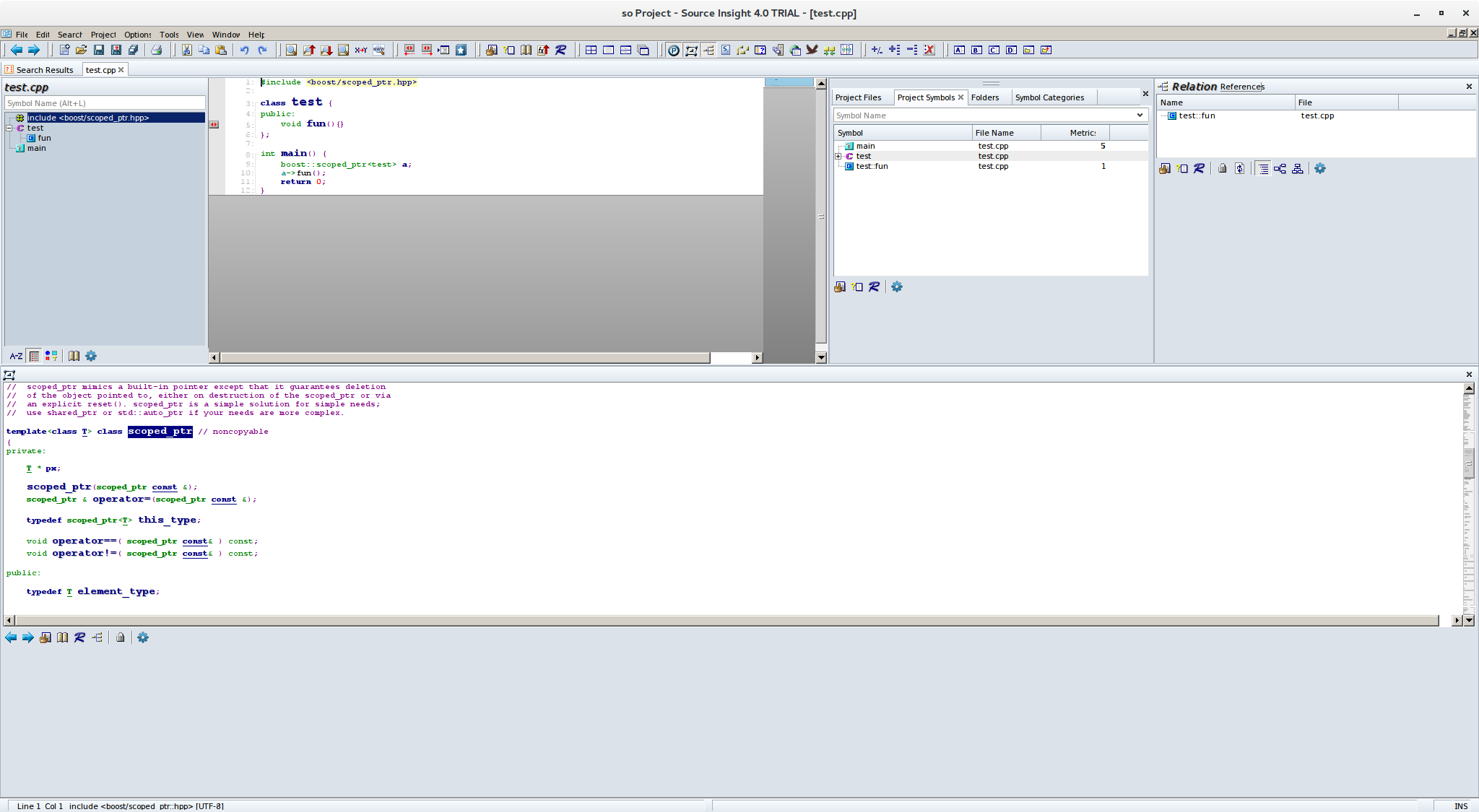
Task: Save the current file using the floppy icon
Action: pos(98,50)
